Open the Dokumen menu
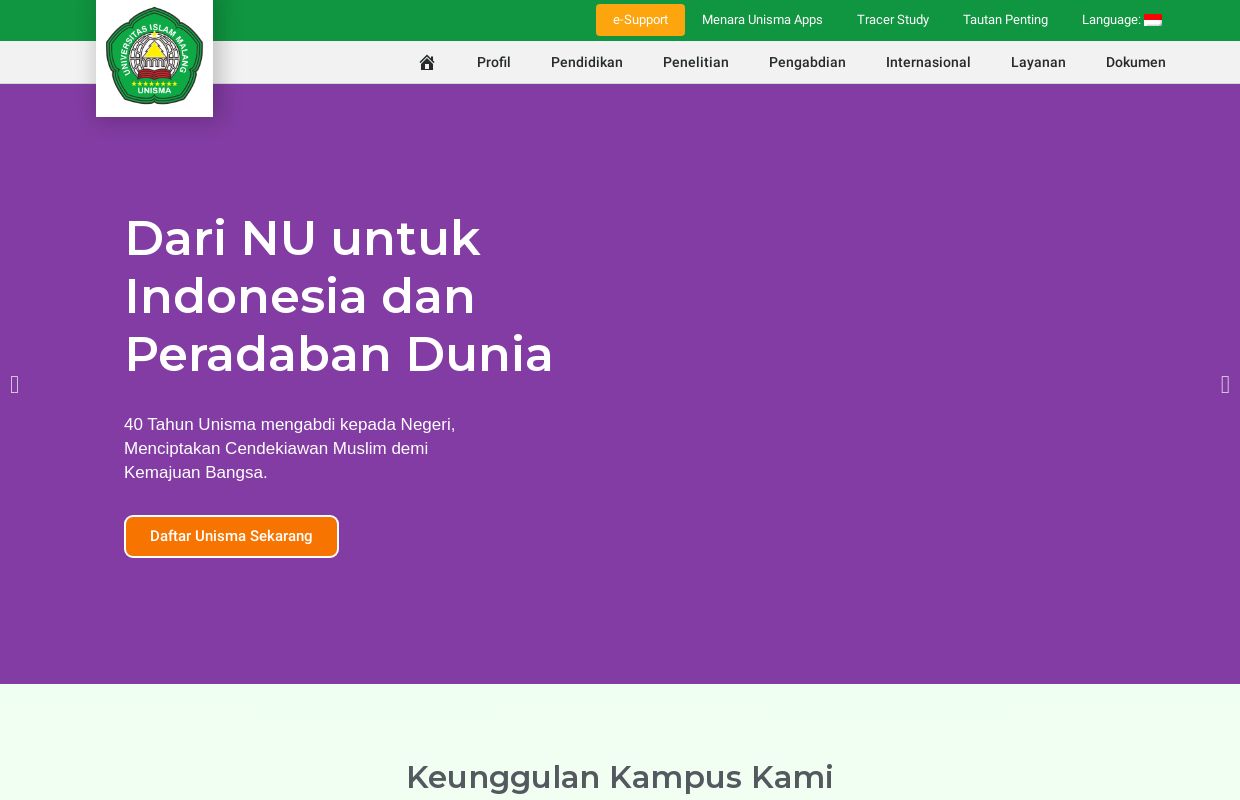This screenshot has height=800, width=1240. (x=1136, y=62)
